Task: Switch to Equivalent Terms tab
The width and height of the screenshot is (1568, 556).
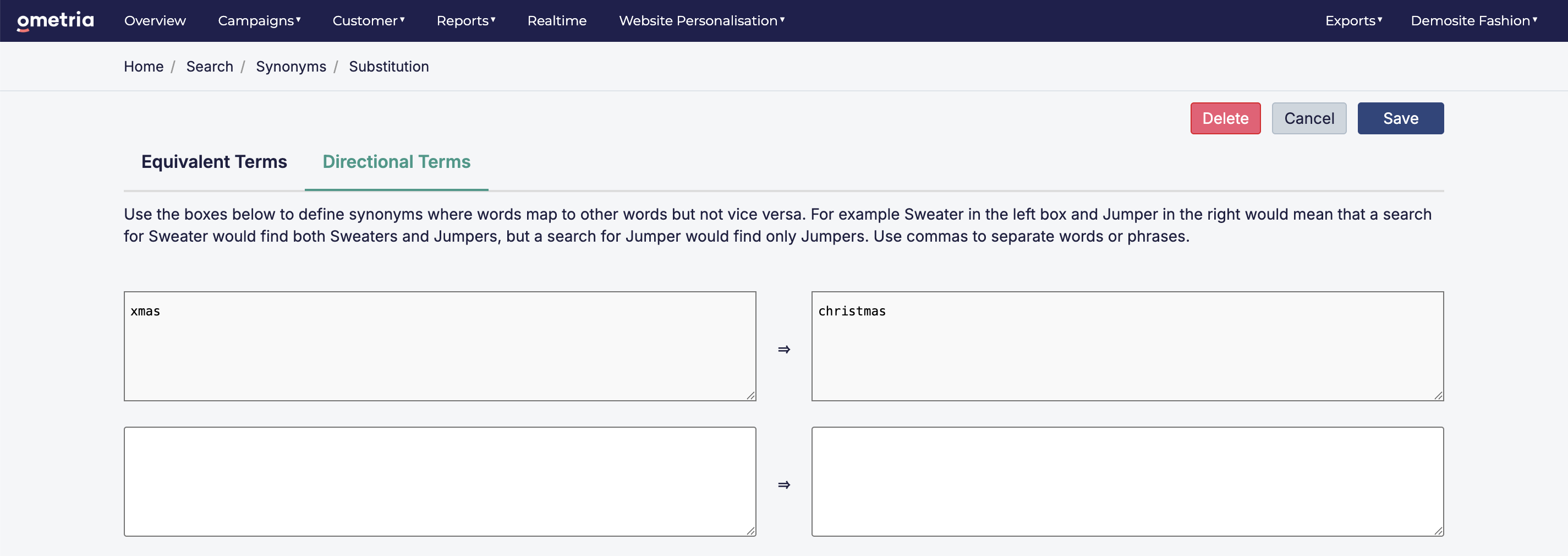Action: [x=214, y=162]
